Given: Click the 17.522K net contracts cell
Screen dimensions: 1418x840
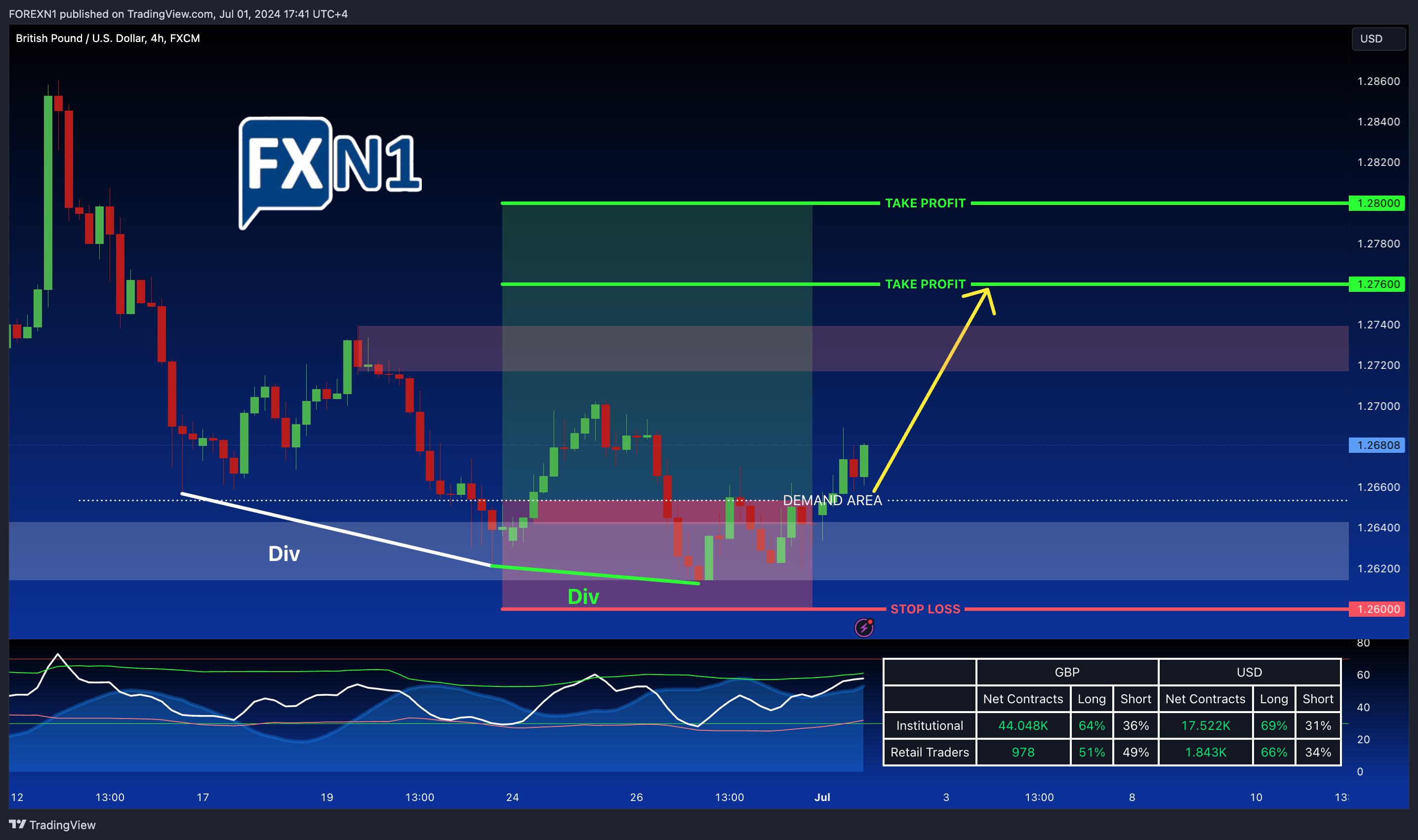Looking at the screenshot, I should (x=1206, y=725).
